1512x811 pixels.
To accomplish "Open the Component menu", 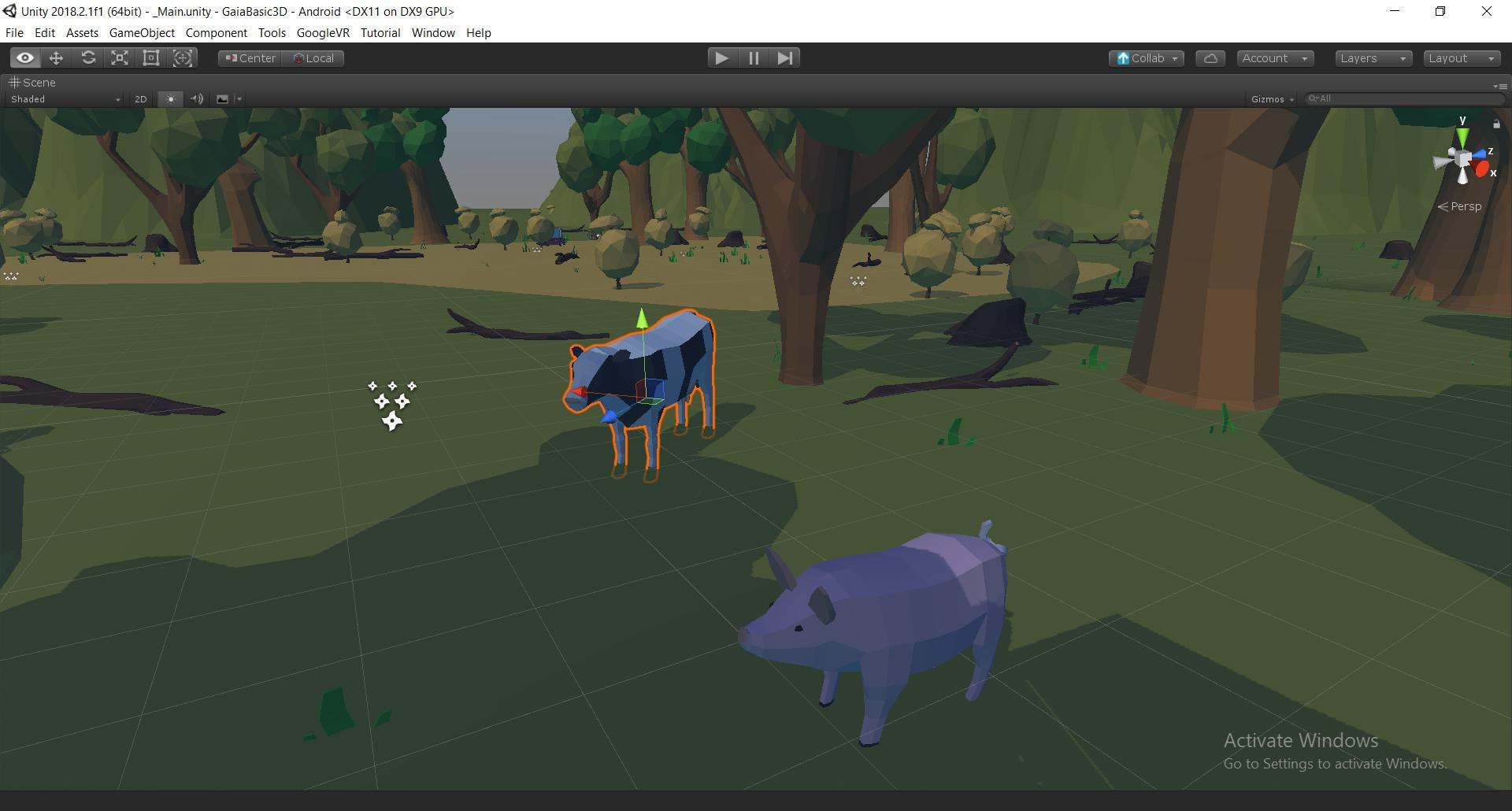I will (x=217, y=33).
